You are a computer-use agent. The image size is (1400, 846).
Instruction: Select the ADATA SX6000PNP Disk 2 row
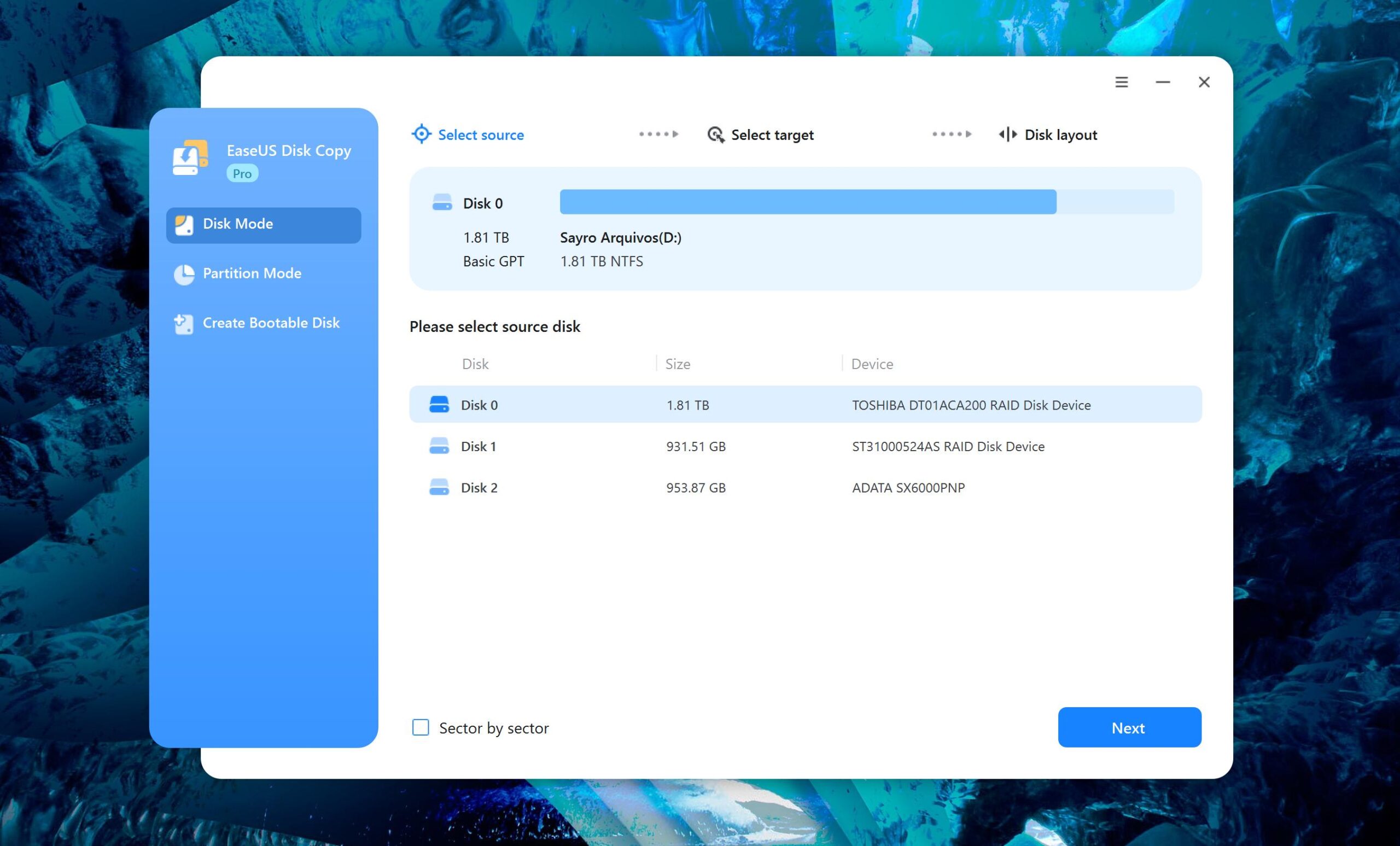(x=796, y=487)
